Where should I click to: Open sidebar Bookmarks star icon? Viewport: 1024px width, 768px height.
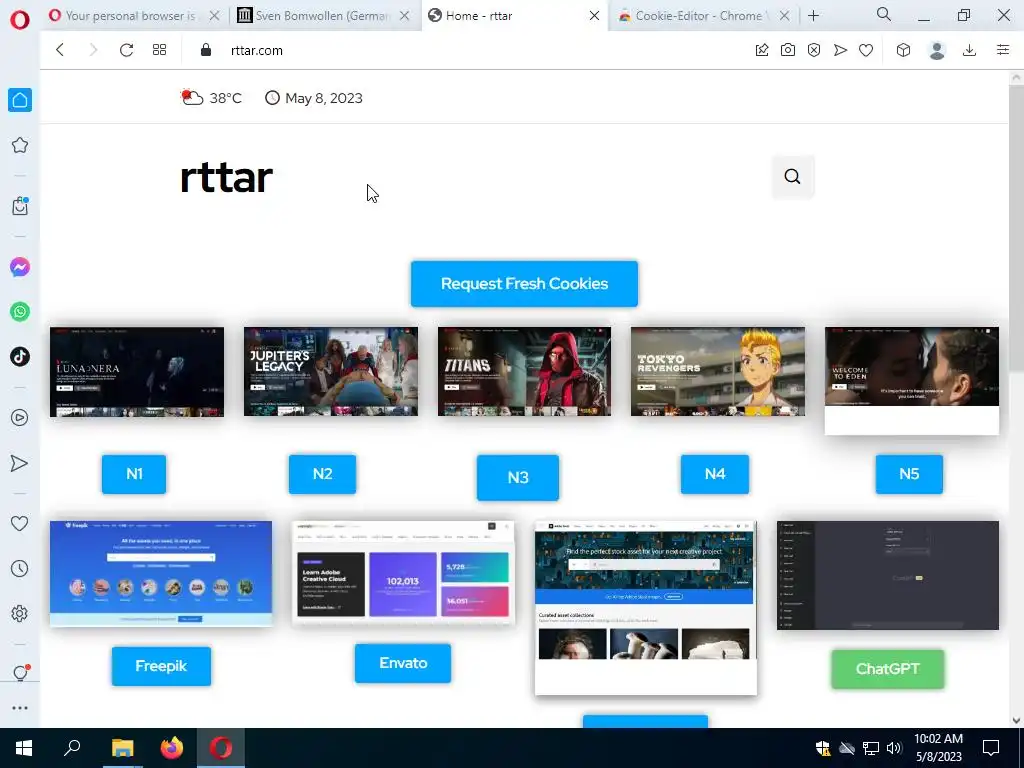click(20, 145)
